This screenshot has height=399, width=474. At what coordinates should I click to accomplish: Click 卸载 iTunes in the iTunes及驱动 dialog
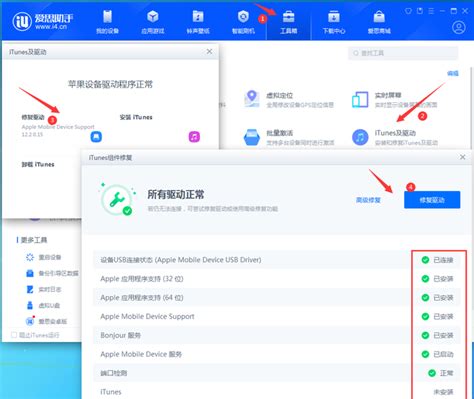click(x=38, y=164)
